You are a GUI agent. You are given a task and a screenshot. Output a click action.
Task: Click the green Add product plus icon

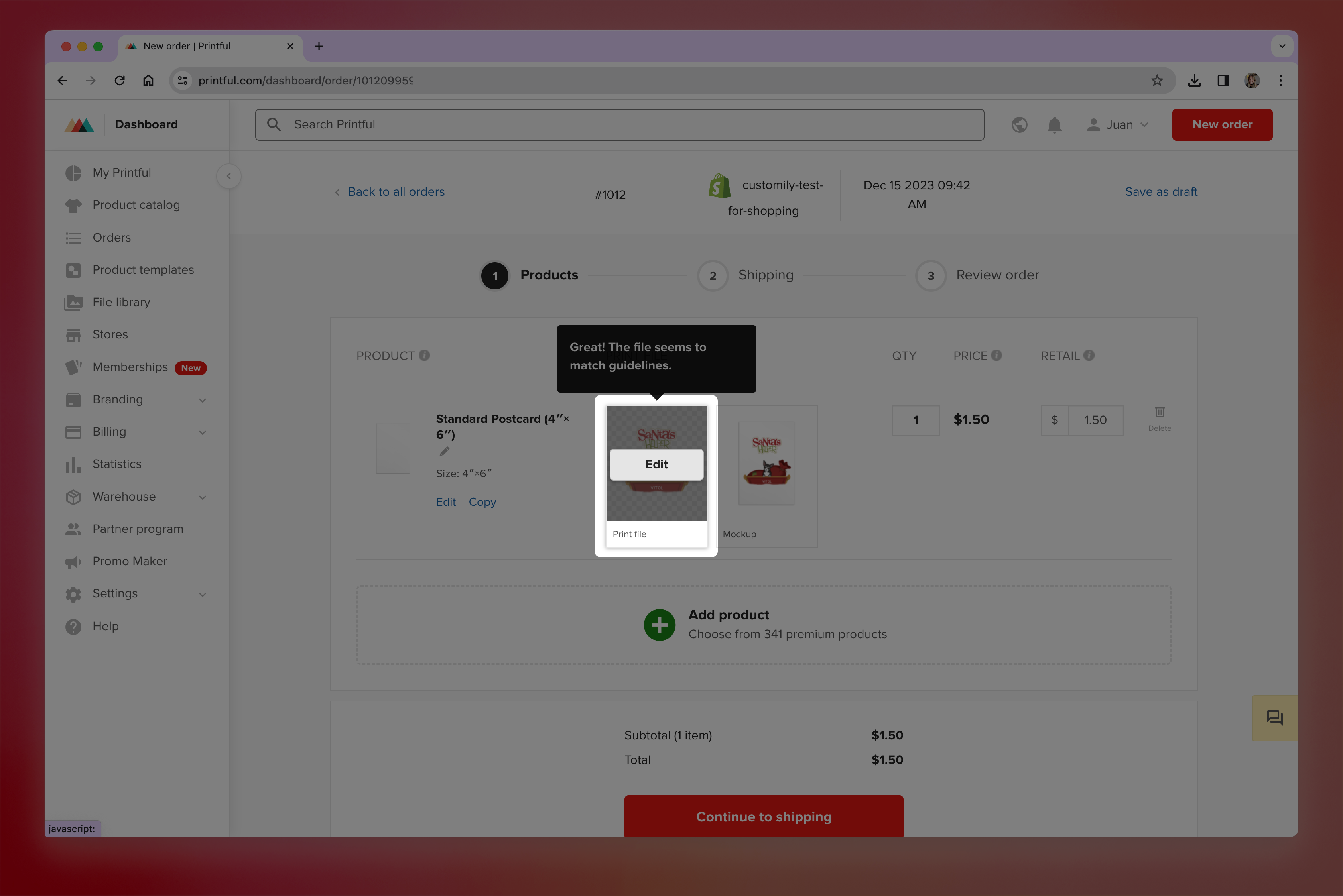pos(659,625)
